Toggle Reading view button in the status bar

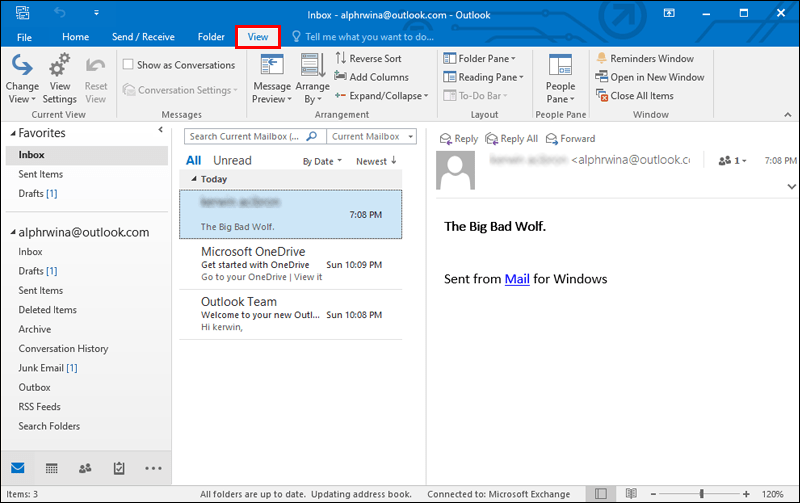(x=631, y=493)
